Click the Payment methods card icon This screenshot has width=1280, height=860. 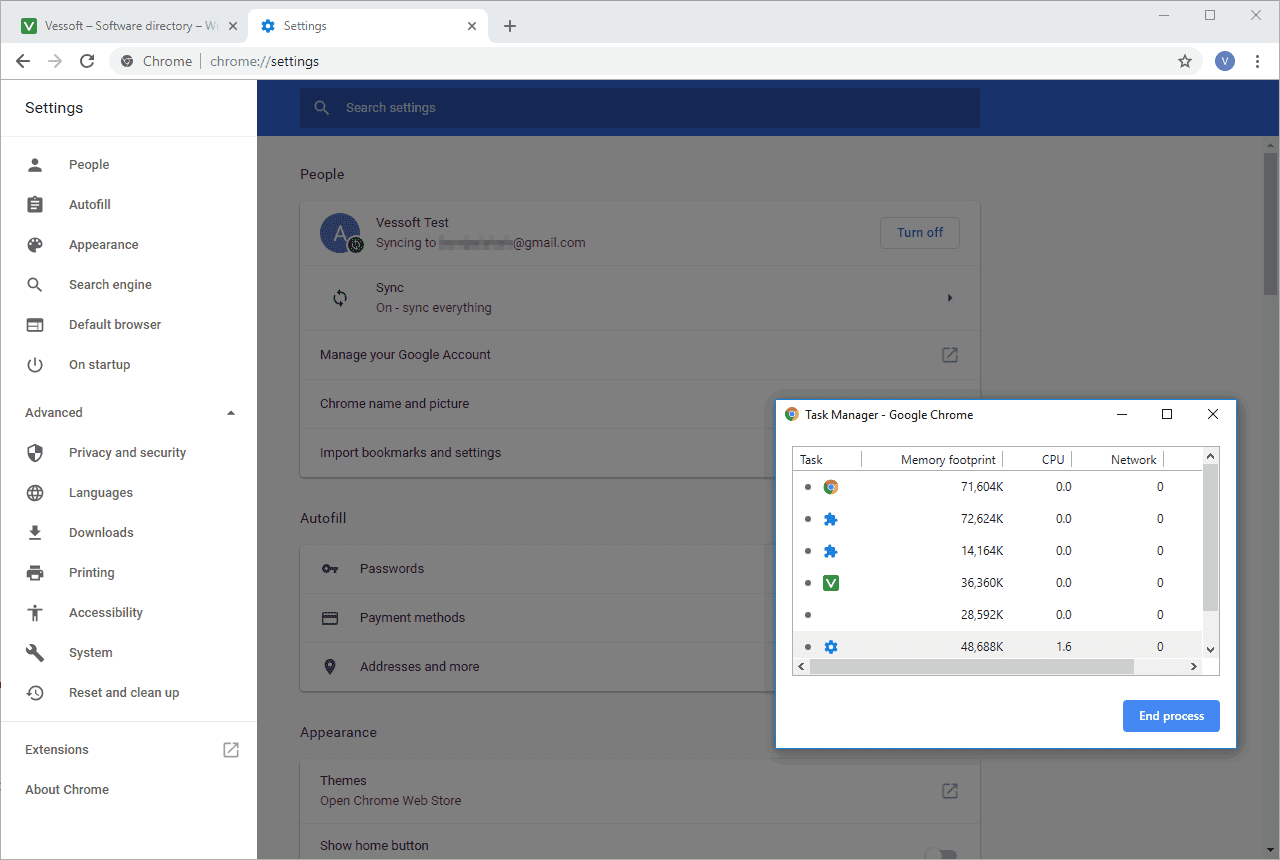tap(330, 618)
